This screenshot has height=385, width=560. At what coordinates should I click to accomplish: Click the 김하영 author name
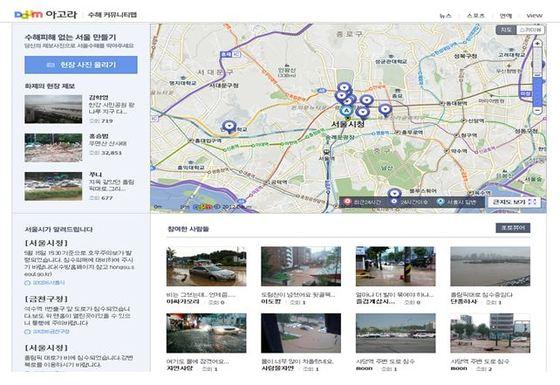99,98
